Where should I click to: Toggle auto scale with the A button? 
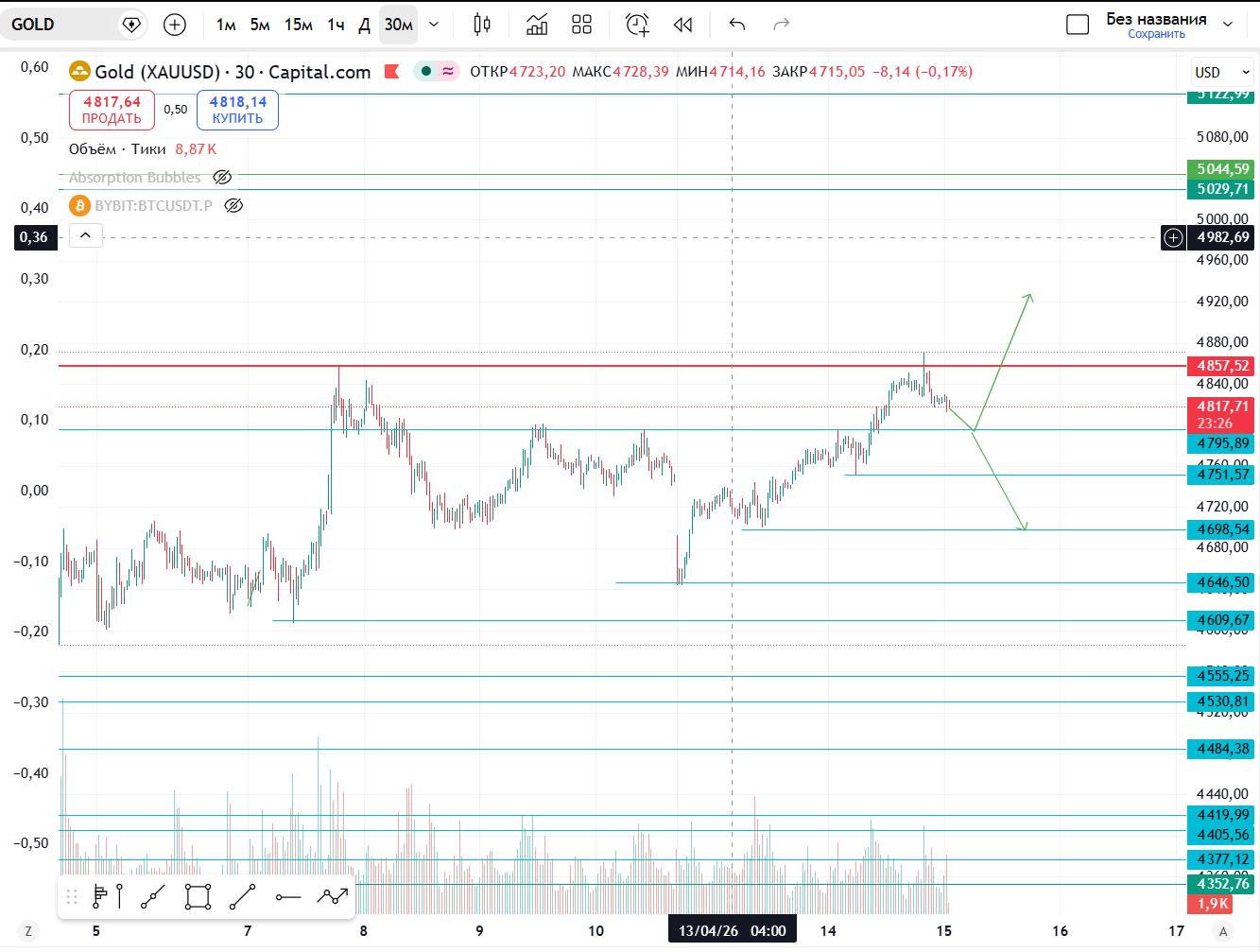coord(1224,931)
